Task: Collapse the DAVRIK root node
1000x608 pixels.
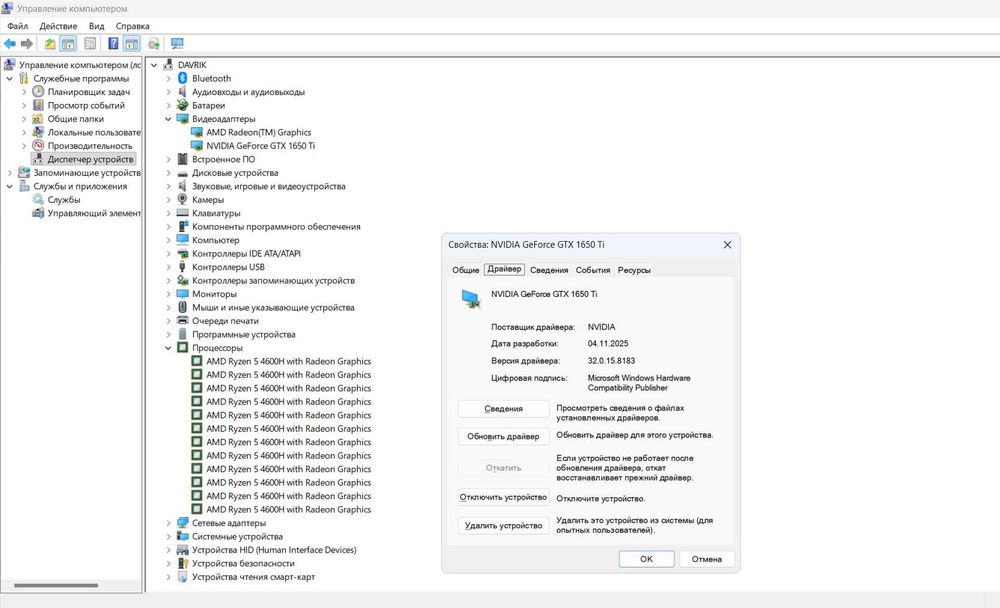Action: (x=154, y=65)
